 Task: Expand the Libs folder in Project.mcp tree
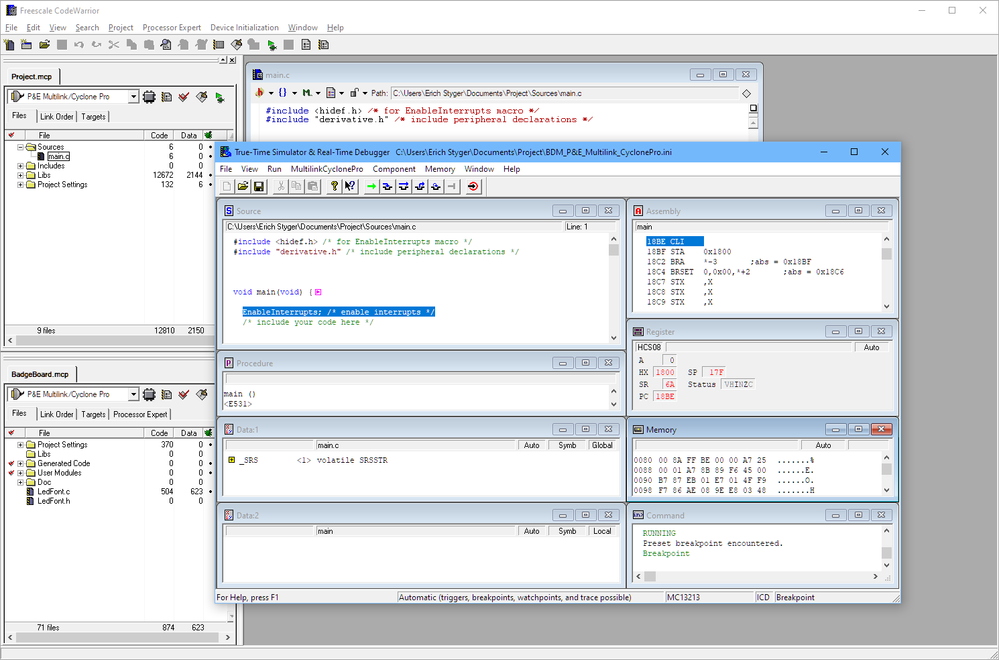pyautogui.click(x=21, y=175)
